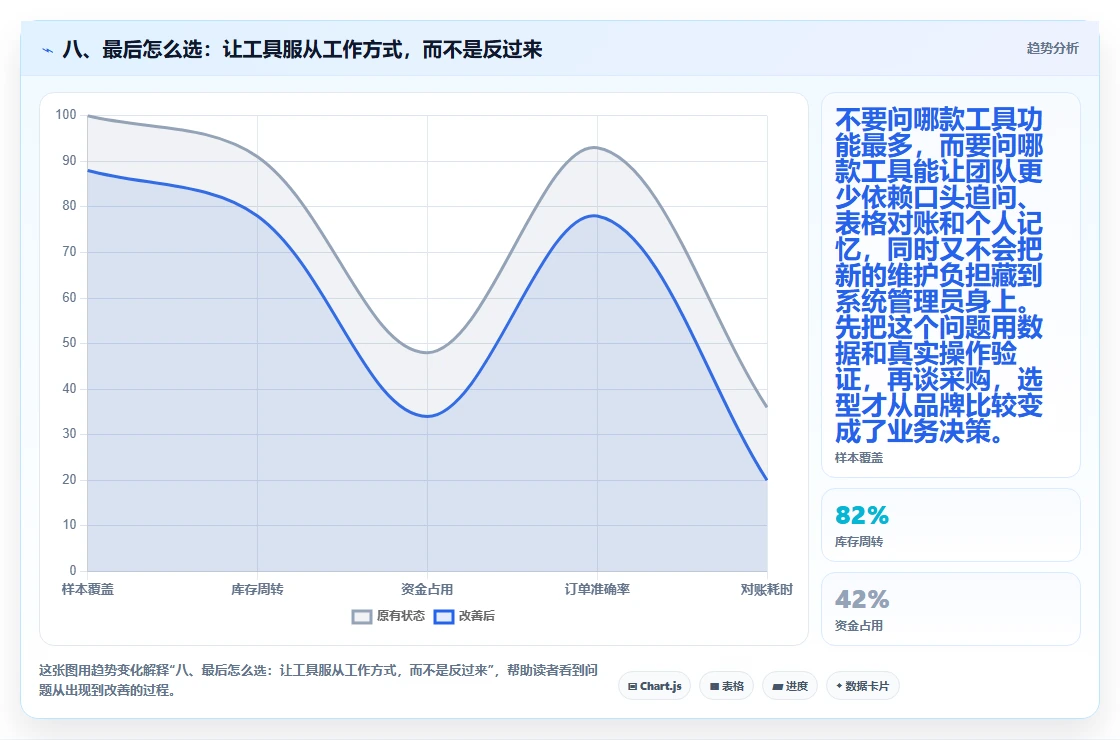The height and width of the screenshot is (740, 1120).
Task: Click the 82% value
Action: (862, 515)
